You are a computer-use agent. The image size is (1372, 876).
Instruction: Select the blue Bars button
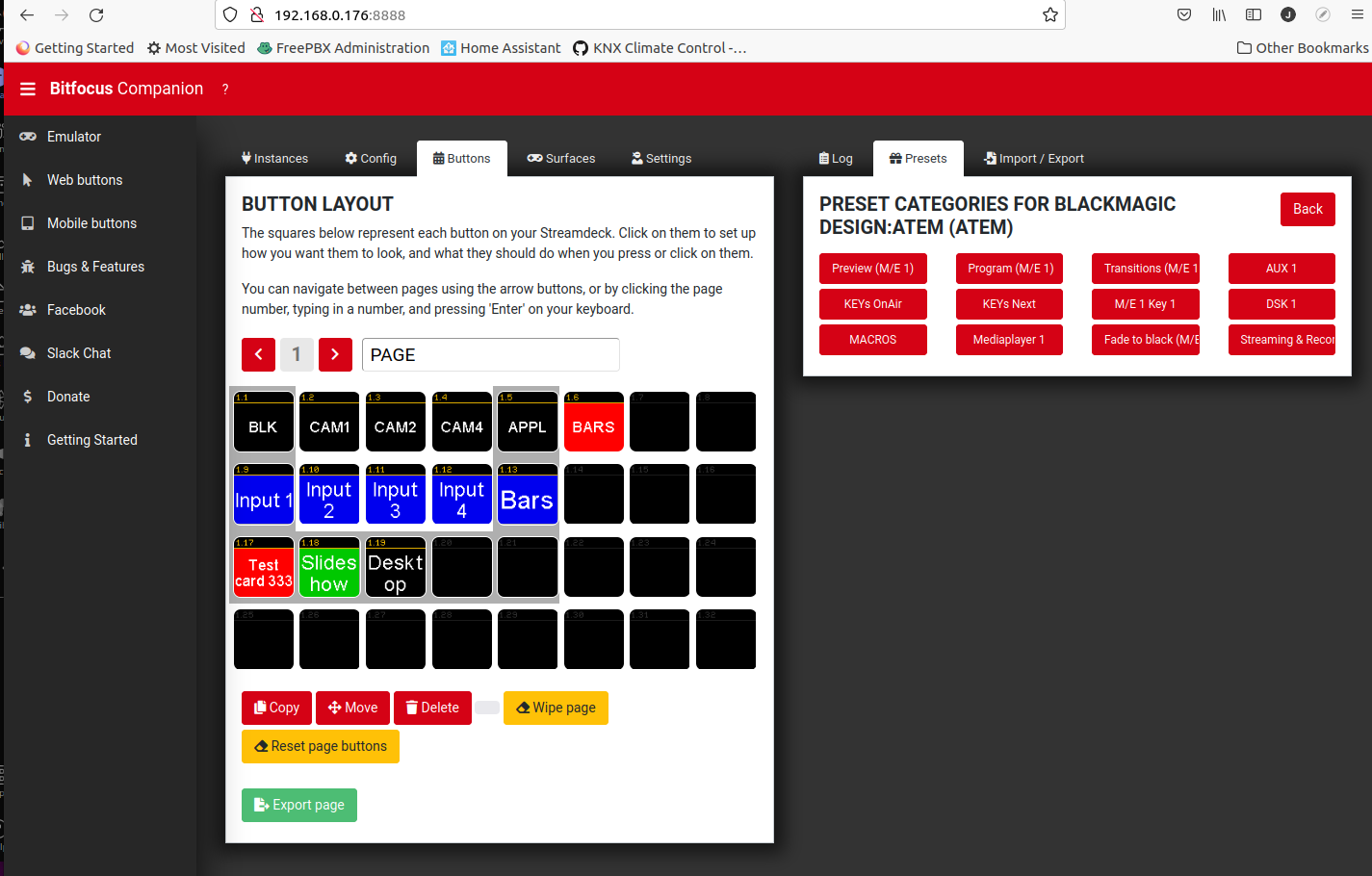coord(528,494)
